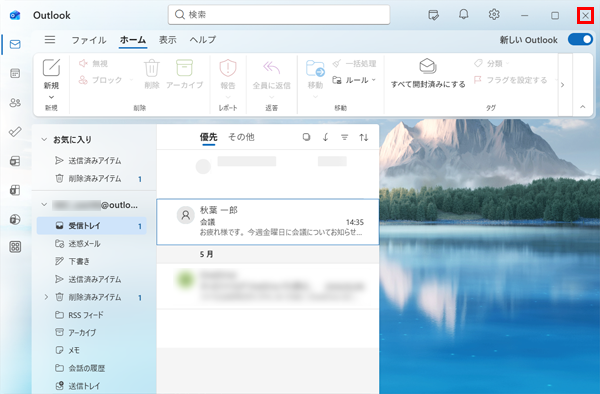Open the RSS フィード folder
Viewport: 600px width, 394px height.
(92, 315)
